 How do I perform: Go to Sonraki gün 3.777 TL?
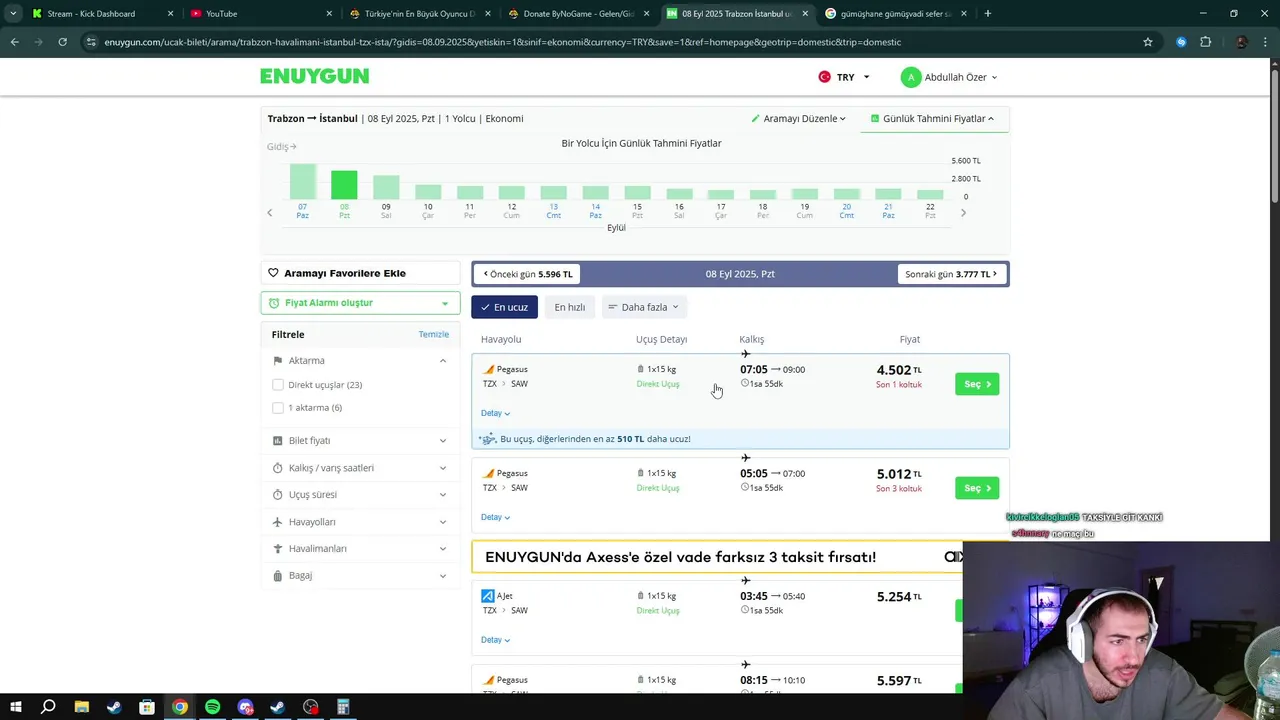[951, 274]
